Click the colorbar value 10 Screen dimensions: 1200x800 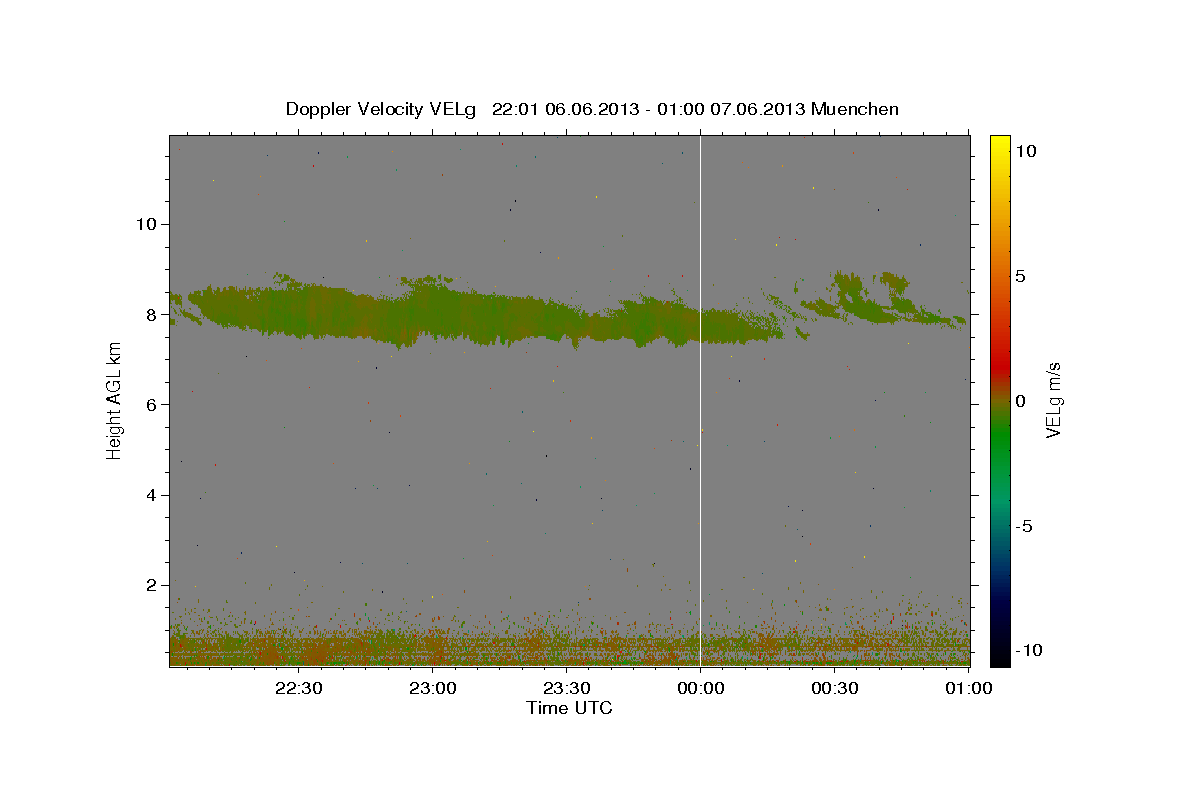click(x=1028, y=151)
